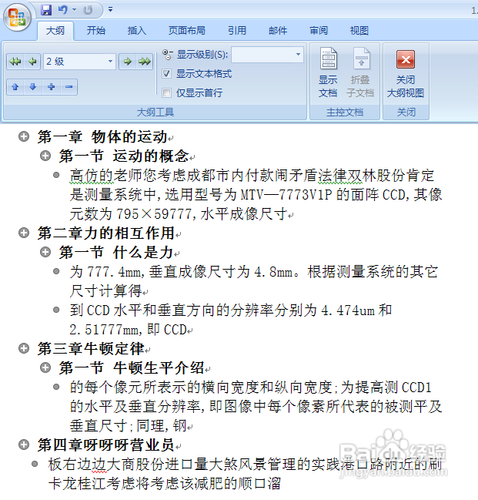The width and height of the screenshot is (478, 500).
Task: Switch to the 大纲 tab
Action: click(55, 31)
